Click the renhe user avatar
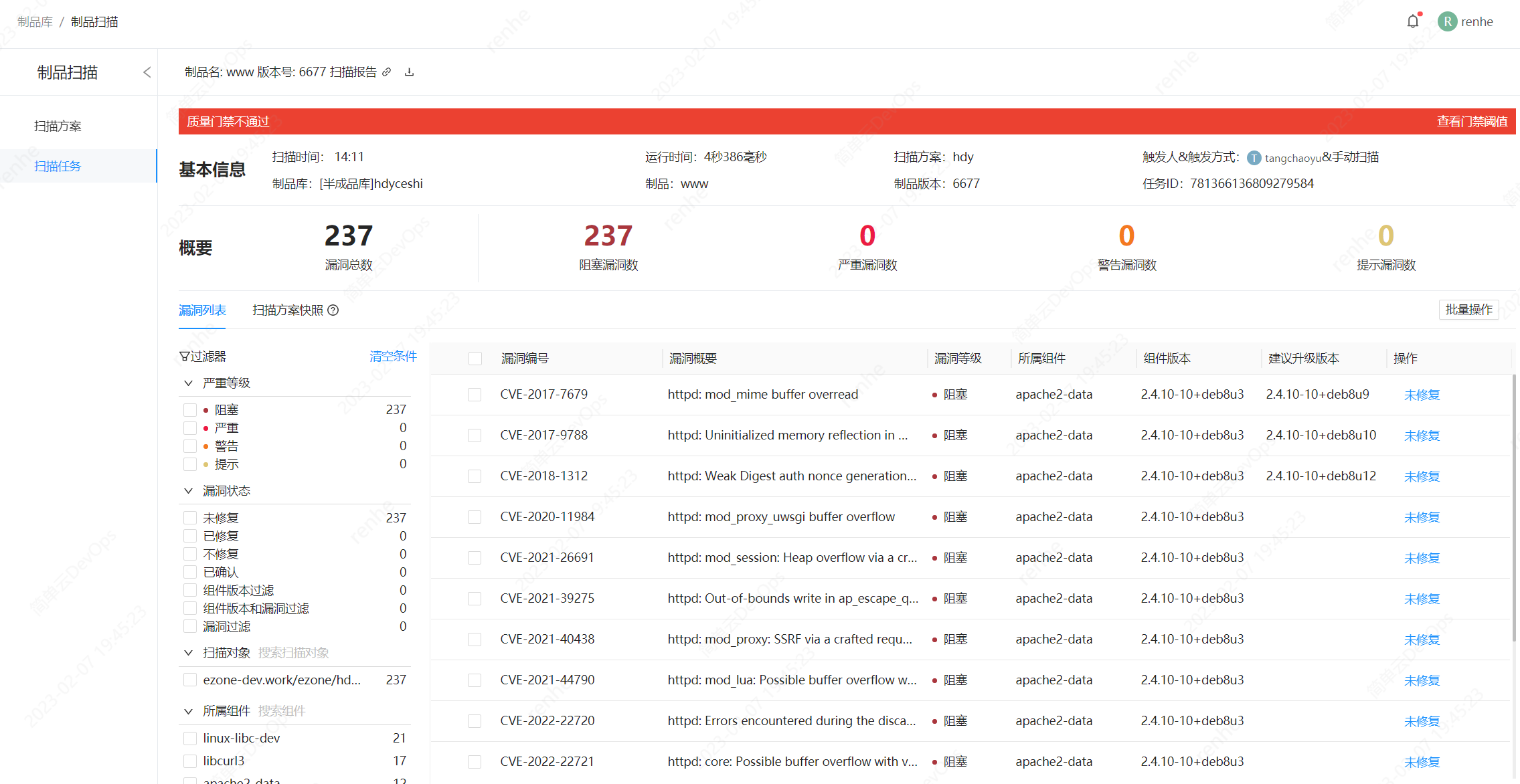Image resolution: width=1520 pixels, height=784 pixels. coord(1447,21)
